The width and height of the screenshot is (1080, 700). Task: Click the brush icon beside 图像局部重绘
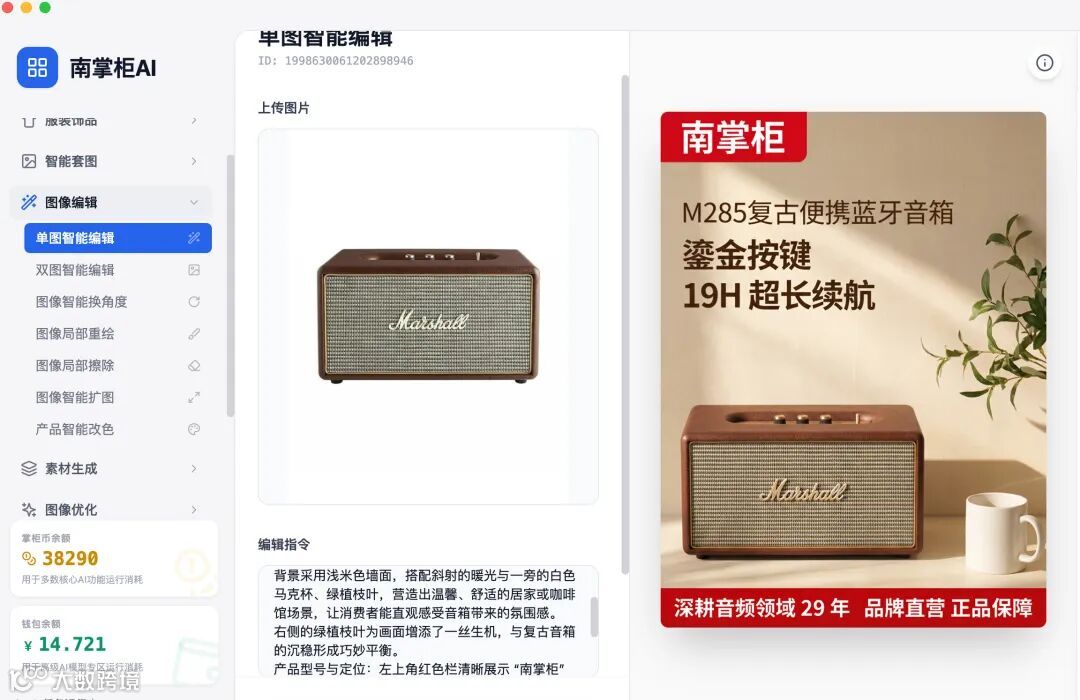click(x=194, y=333)
